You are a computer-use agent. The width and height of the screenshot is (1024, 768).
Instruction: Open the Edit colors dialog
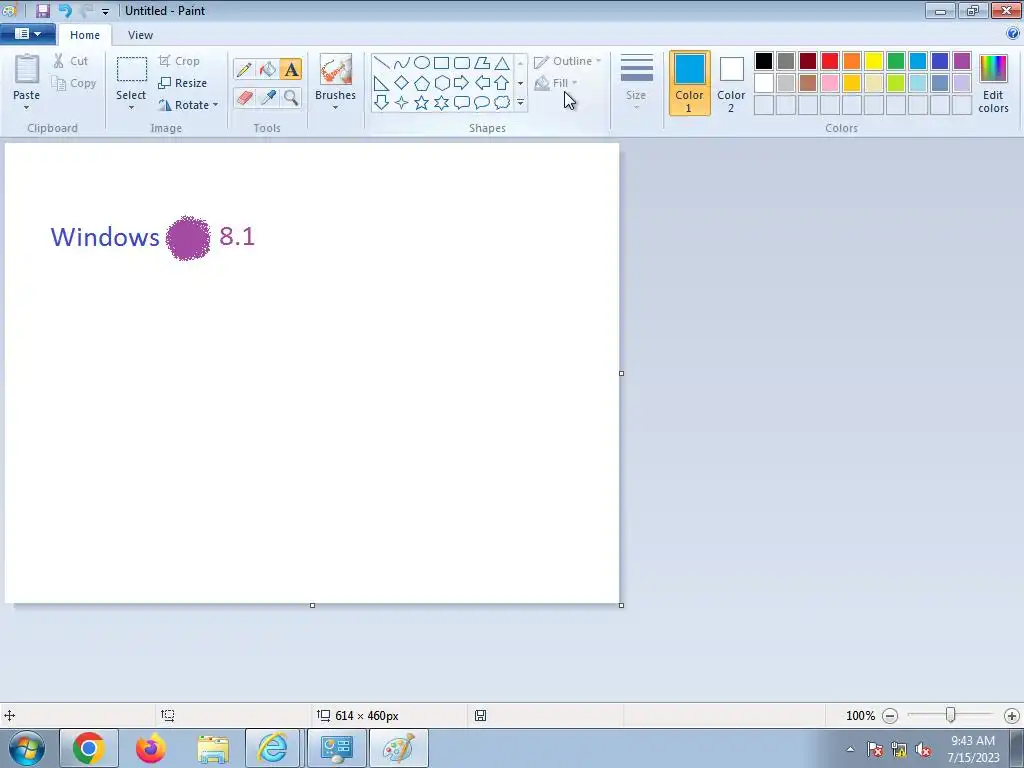993,84
